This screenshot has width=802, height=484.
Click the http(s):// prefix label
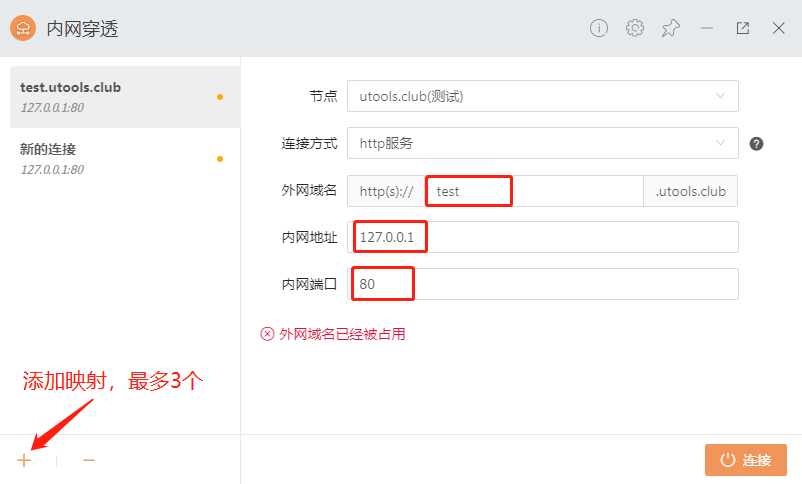(386, 191)
